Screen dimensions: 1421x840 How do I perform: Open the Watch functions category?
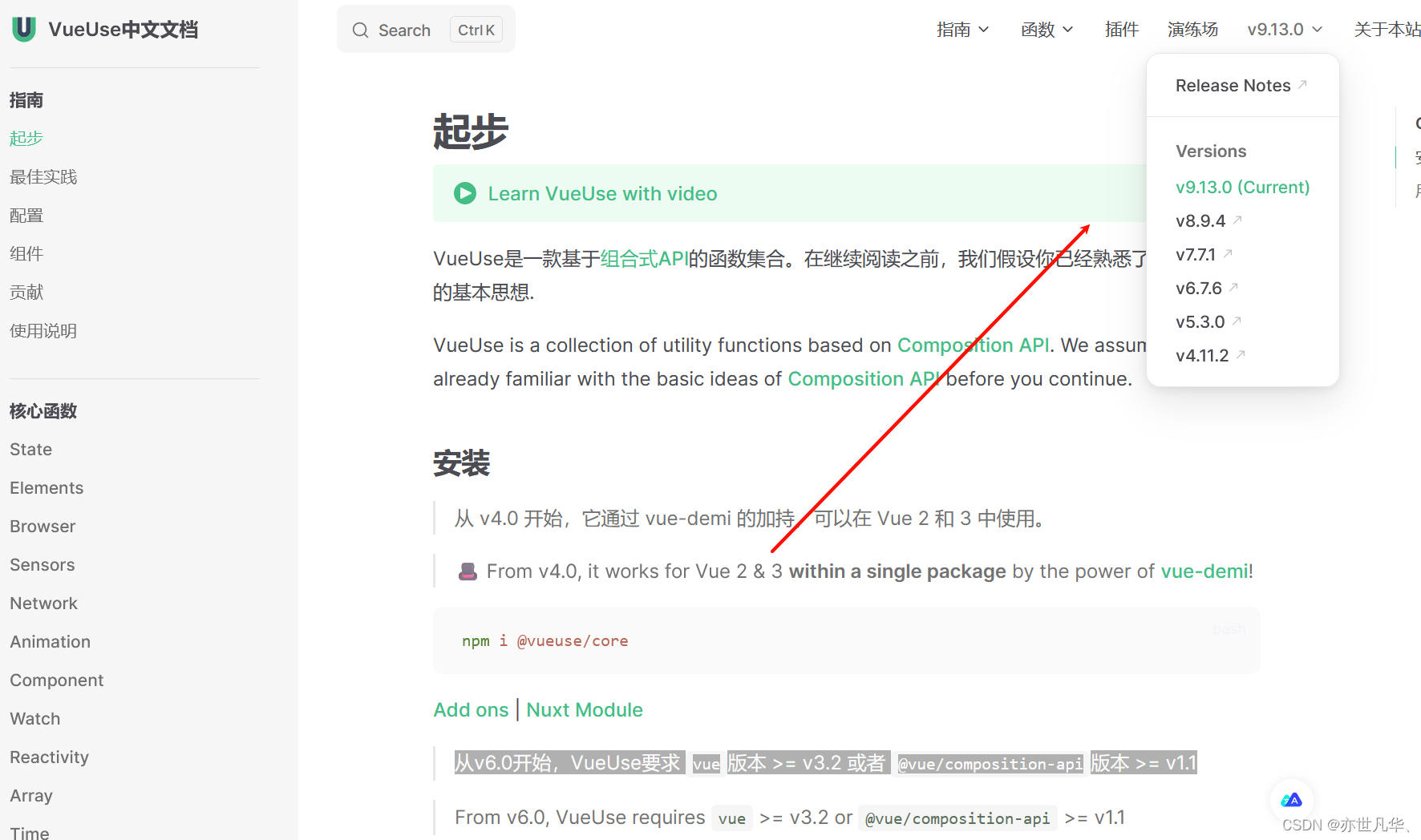coord(34,718)
